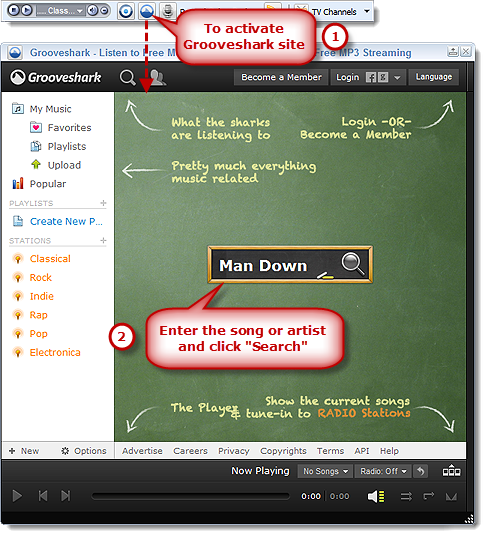Open the Help footer link
Viewport: 500px width, 555px height.
[x=389, y=451]
